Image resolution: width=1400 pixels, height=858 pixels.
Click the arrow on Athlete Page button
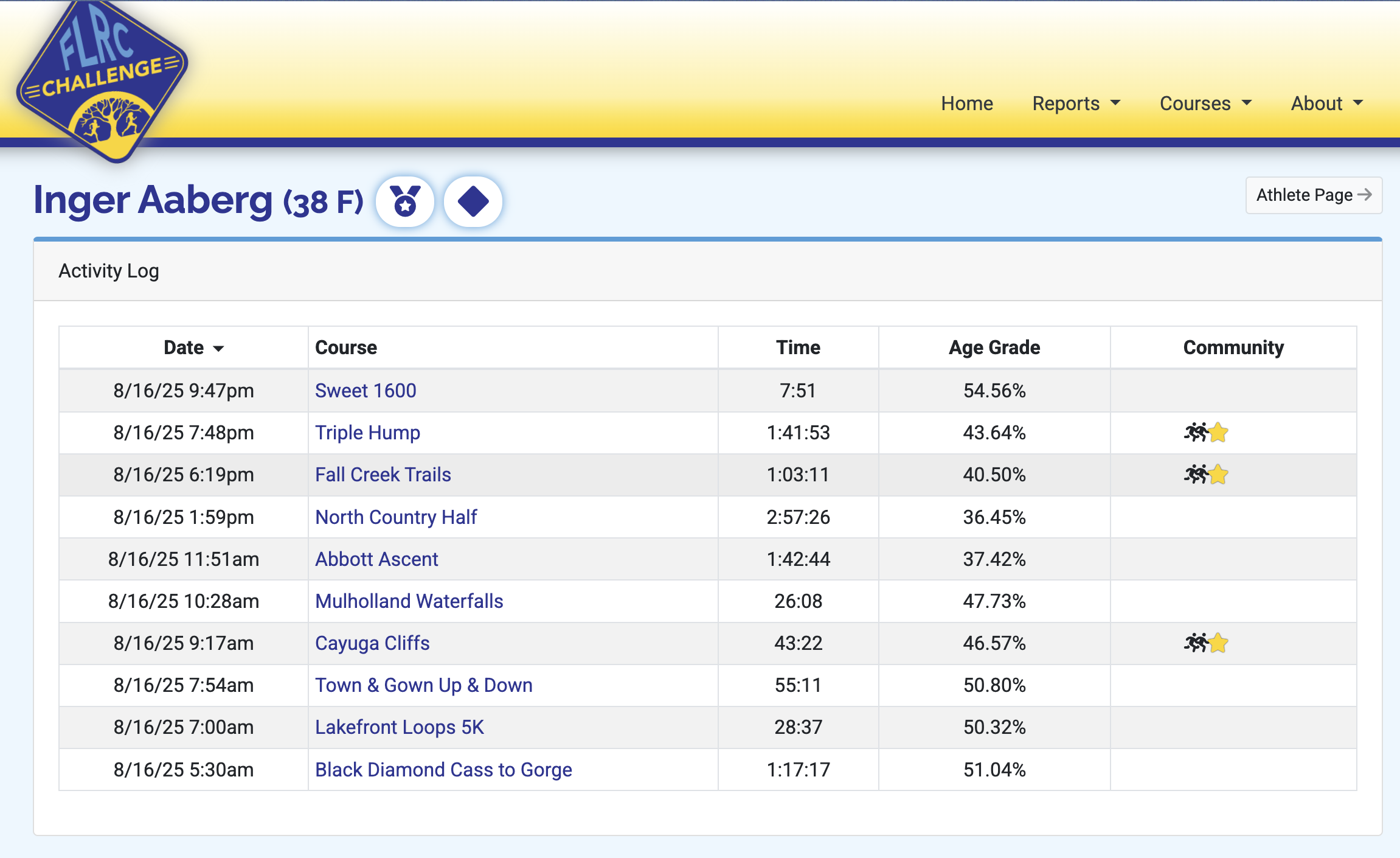click(x=1365, y=195)
